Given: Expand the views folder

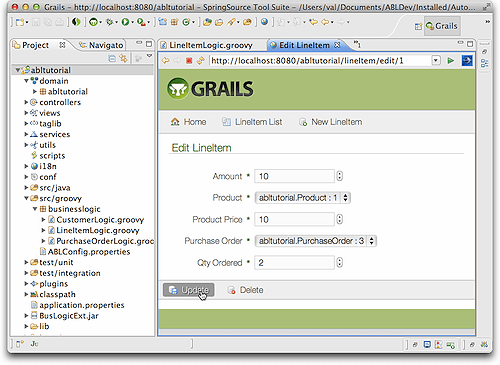Looking at the screenshot, I should tap(26, 113).
